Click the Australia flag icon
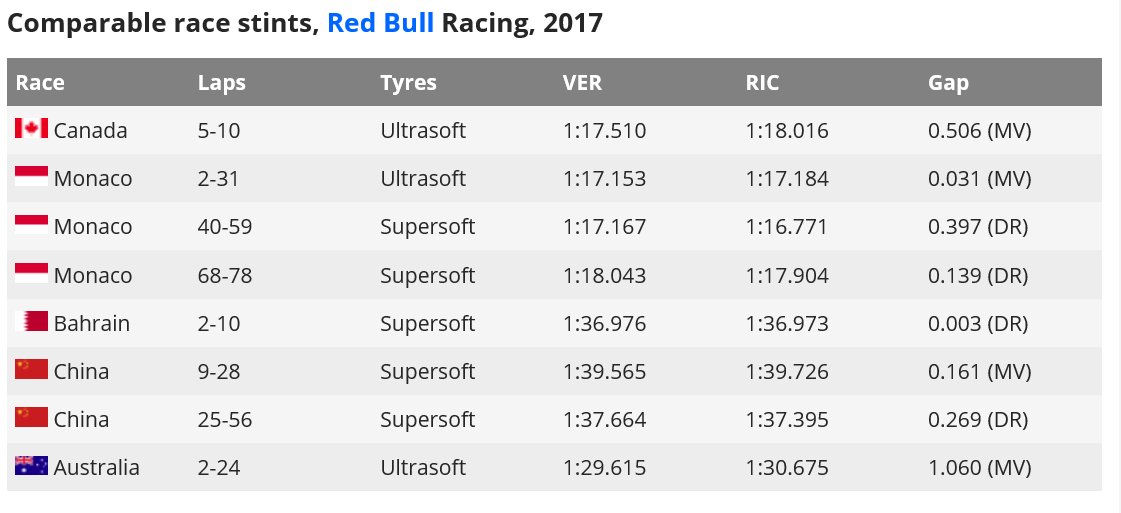 [x=31, y=466]
